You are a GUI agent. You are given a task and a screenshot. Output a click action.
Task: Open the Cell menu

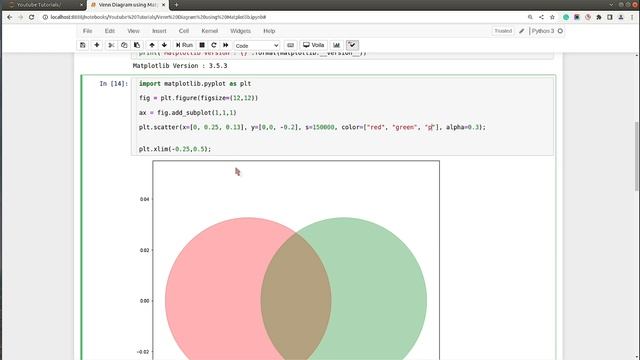click(x=184, y=31)
